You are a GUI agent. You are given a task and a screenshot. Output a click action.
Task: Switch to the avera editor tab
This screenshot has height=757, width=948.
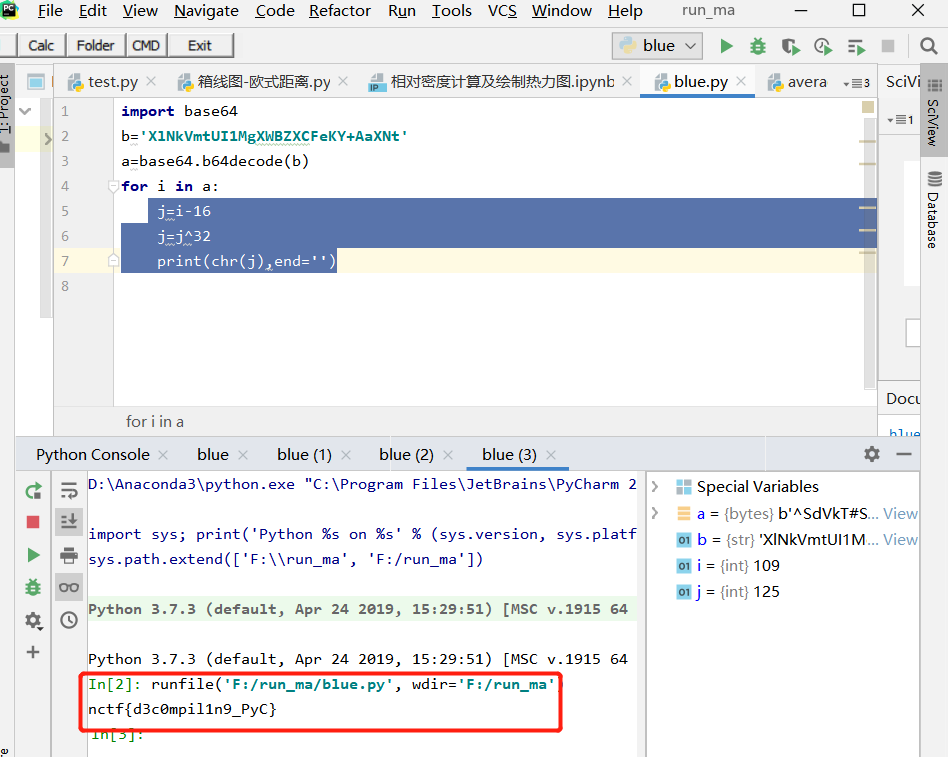[x=798, y=82]
